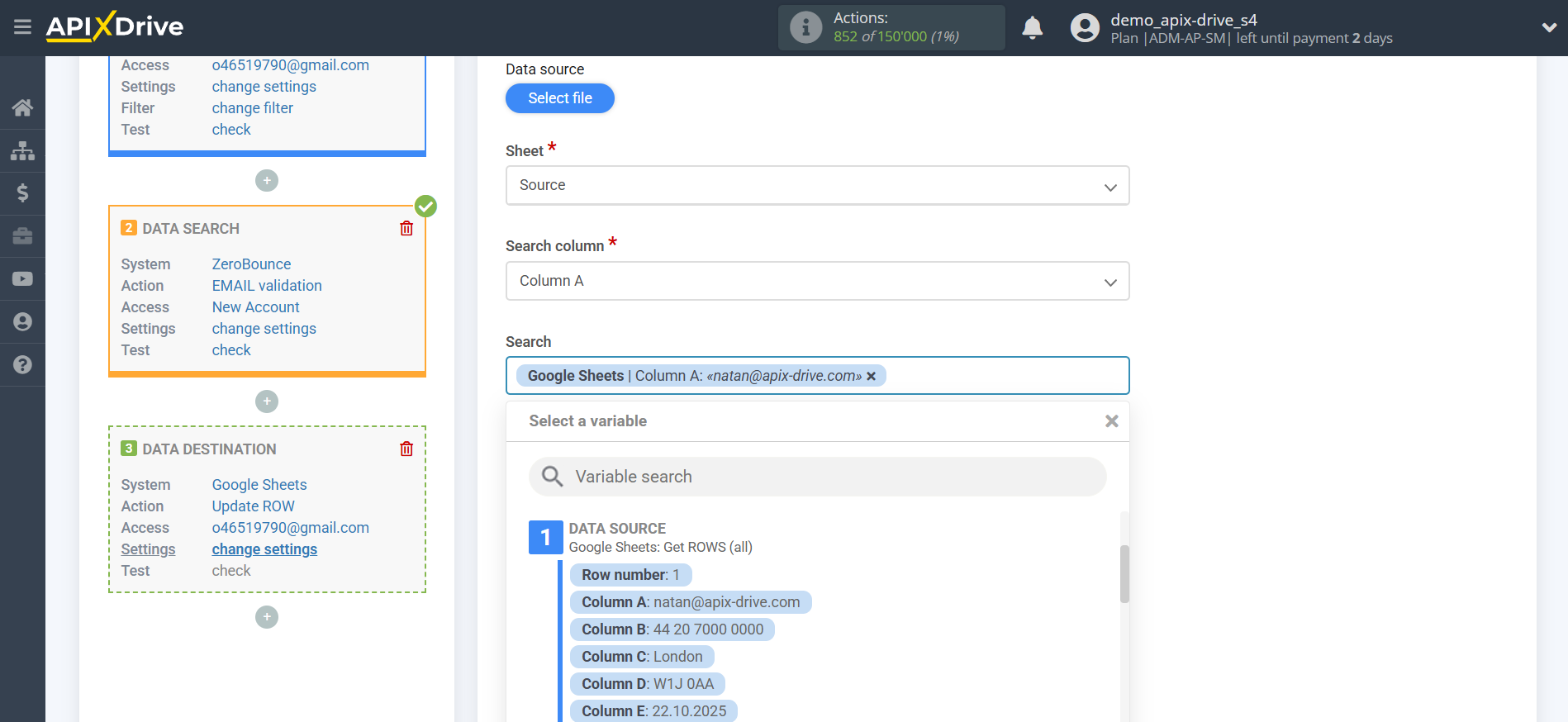Click Data Destination access email link

pyautogui.click(x=290, y=528)
